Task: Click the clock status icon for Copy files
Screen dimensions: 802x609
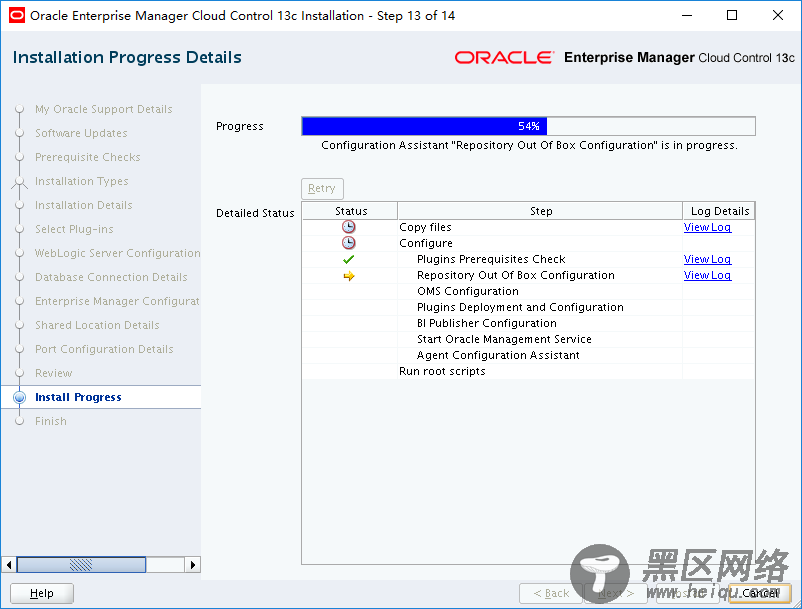Action: coord(349,227)
